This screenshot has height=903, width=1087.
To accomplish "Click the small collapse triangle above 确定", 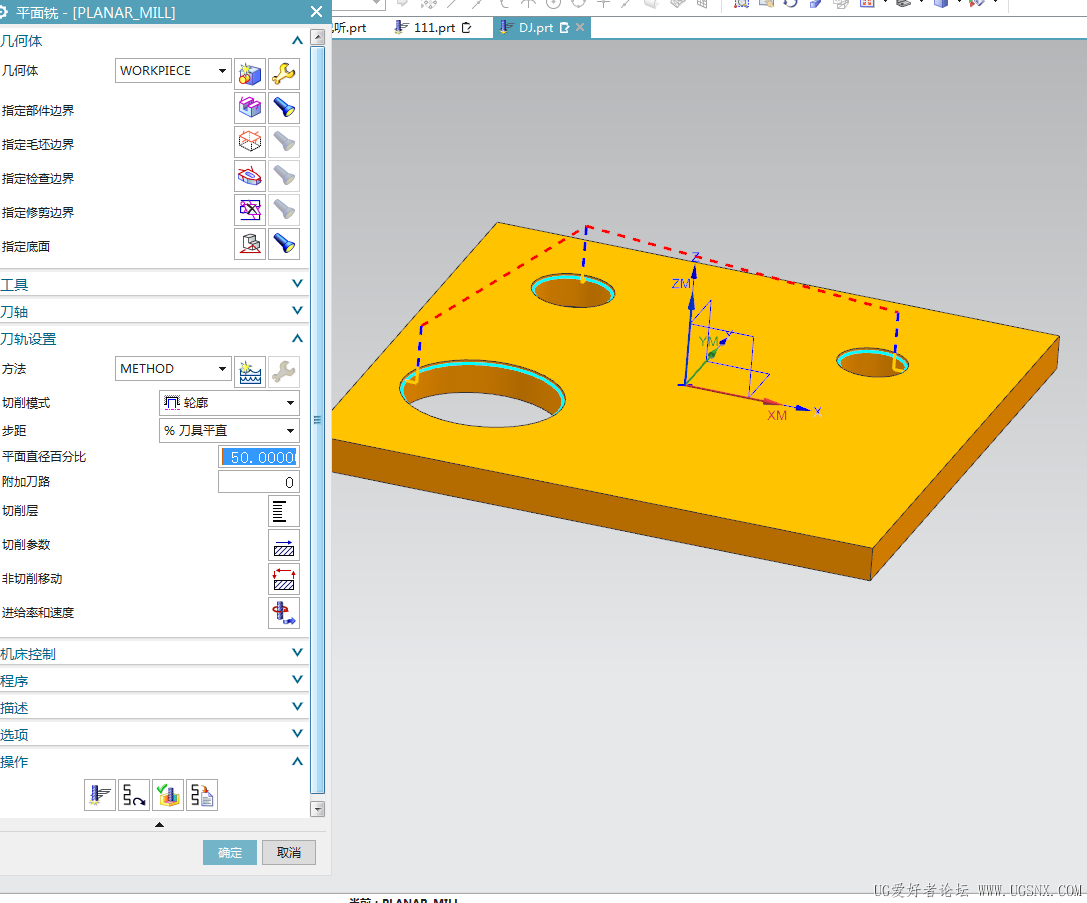I will (159, 825).
